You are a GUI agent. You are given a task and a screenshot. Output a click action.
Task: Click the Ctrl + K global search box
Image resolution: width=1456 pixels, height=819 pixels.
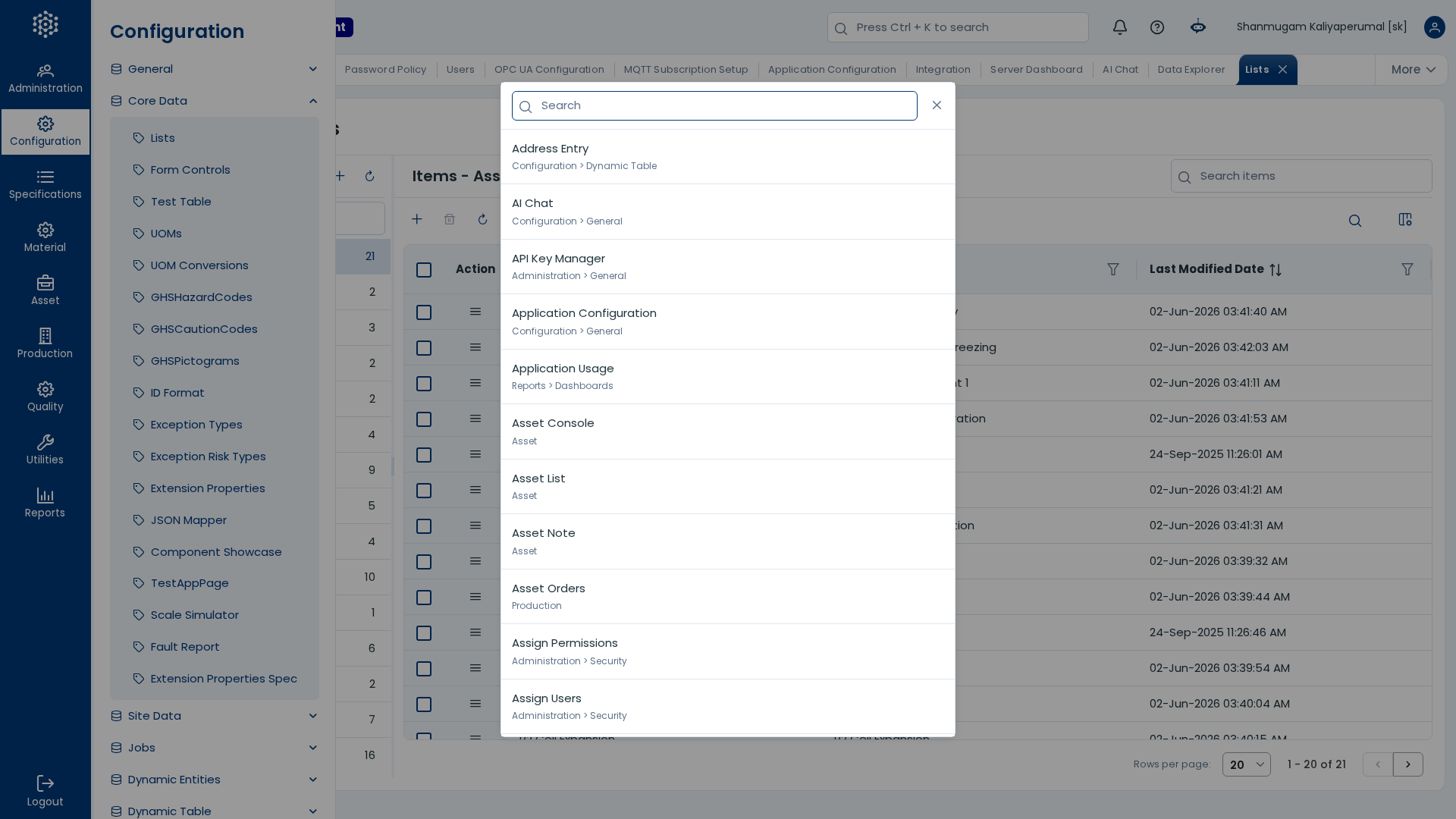tap(957, 27)
